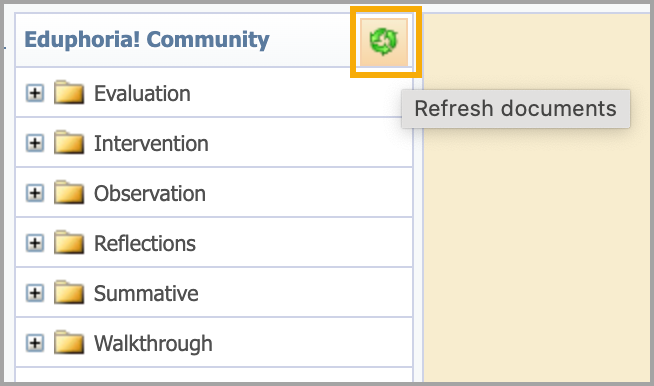Click the Observation folder icon
Screen dimensions: 654x386
(69, 192)
